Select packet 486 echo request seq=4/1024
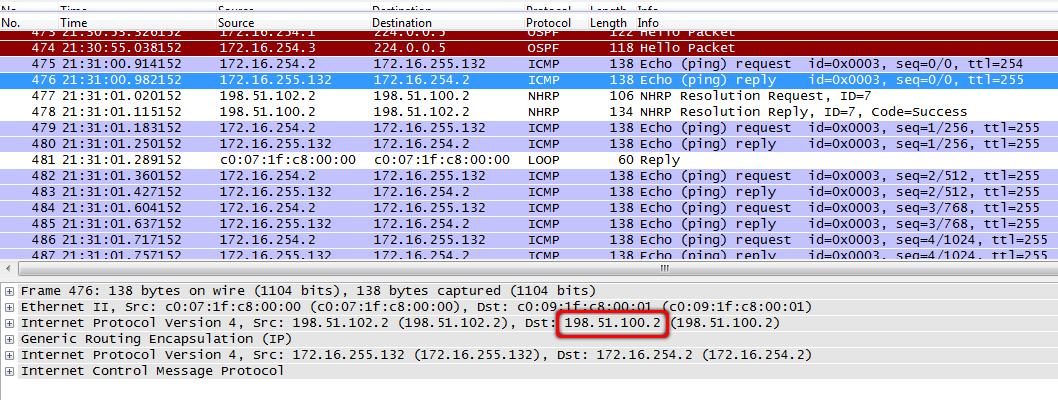The width and height of the screenshot is (1058, 400). tap(529, 239)
